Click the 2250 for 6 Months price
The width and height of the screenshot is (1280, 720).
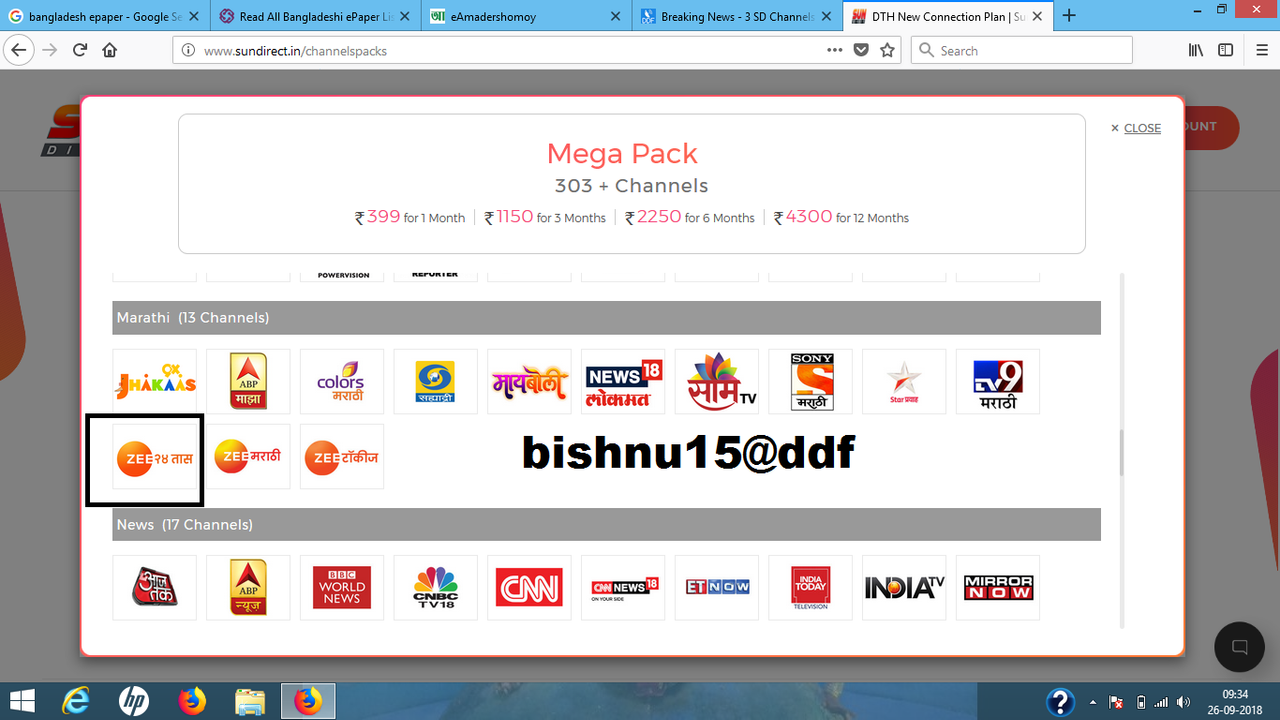690,217
